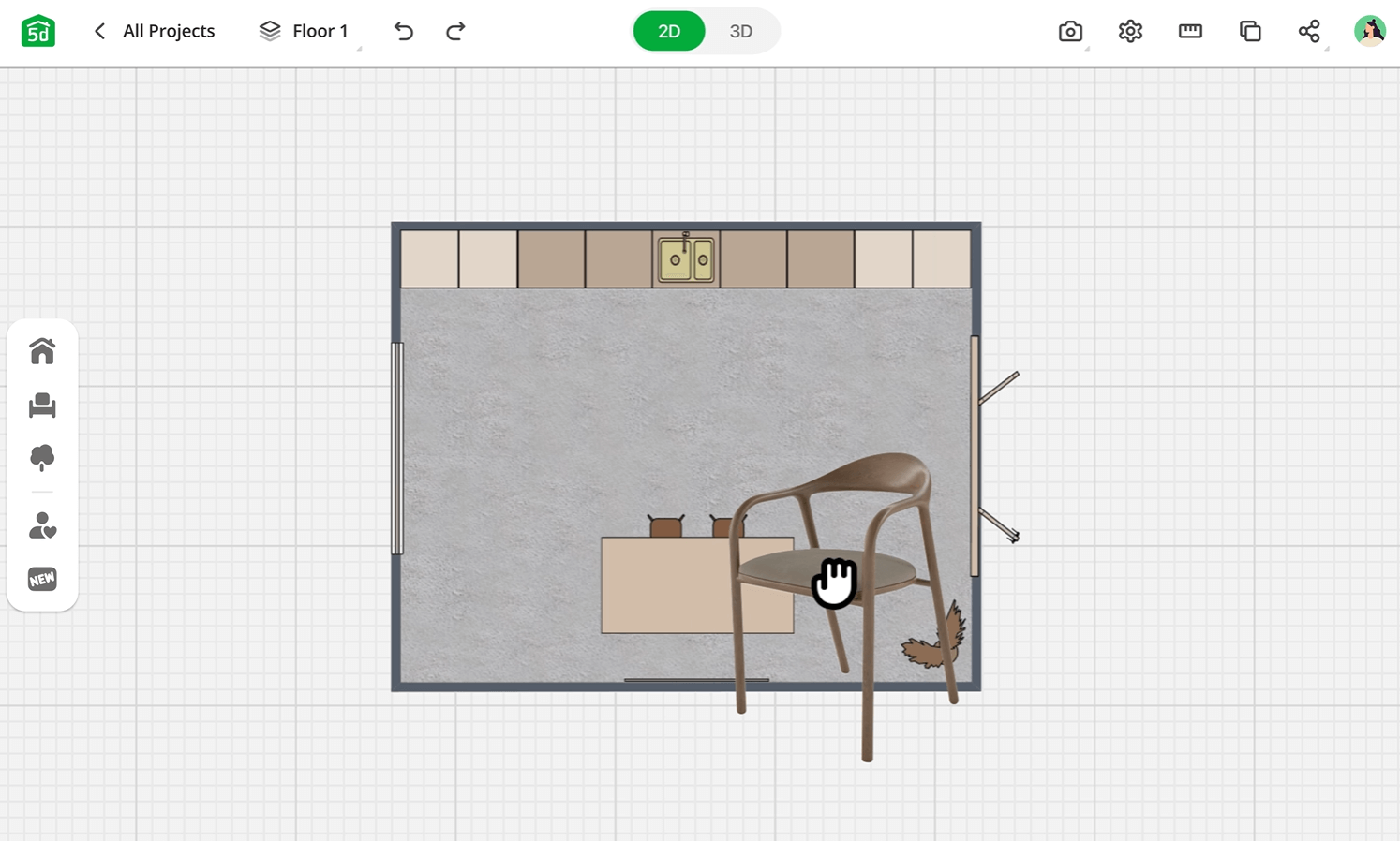The image size is (1400, 841).
Task: Select the kitchen sink
Action: [x=686, y=258]
